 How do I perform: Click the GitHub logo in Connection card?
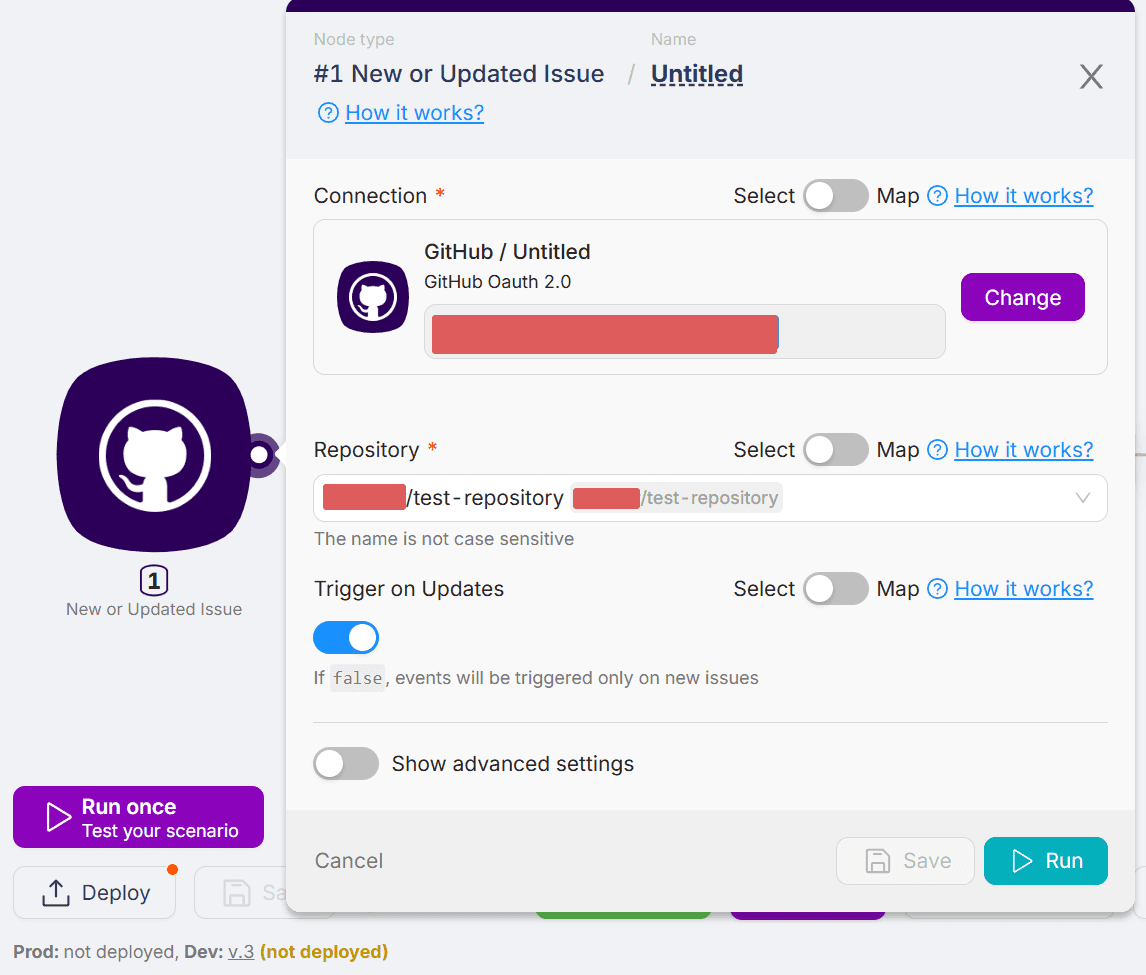(373, 297)
